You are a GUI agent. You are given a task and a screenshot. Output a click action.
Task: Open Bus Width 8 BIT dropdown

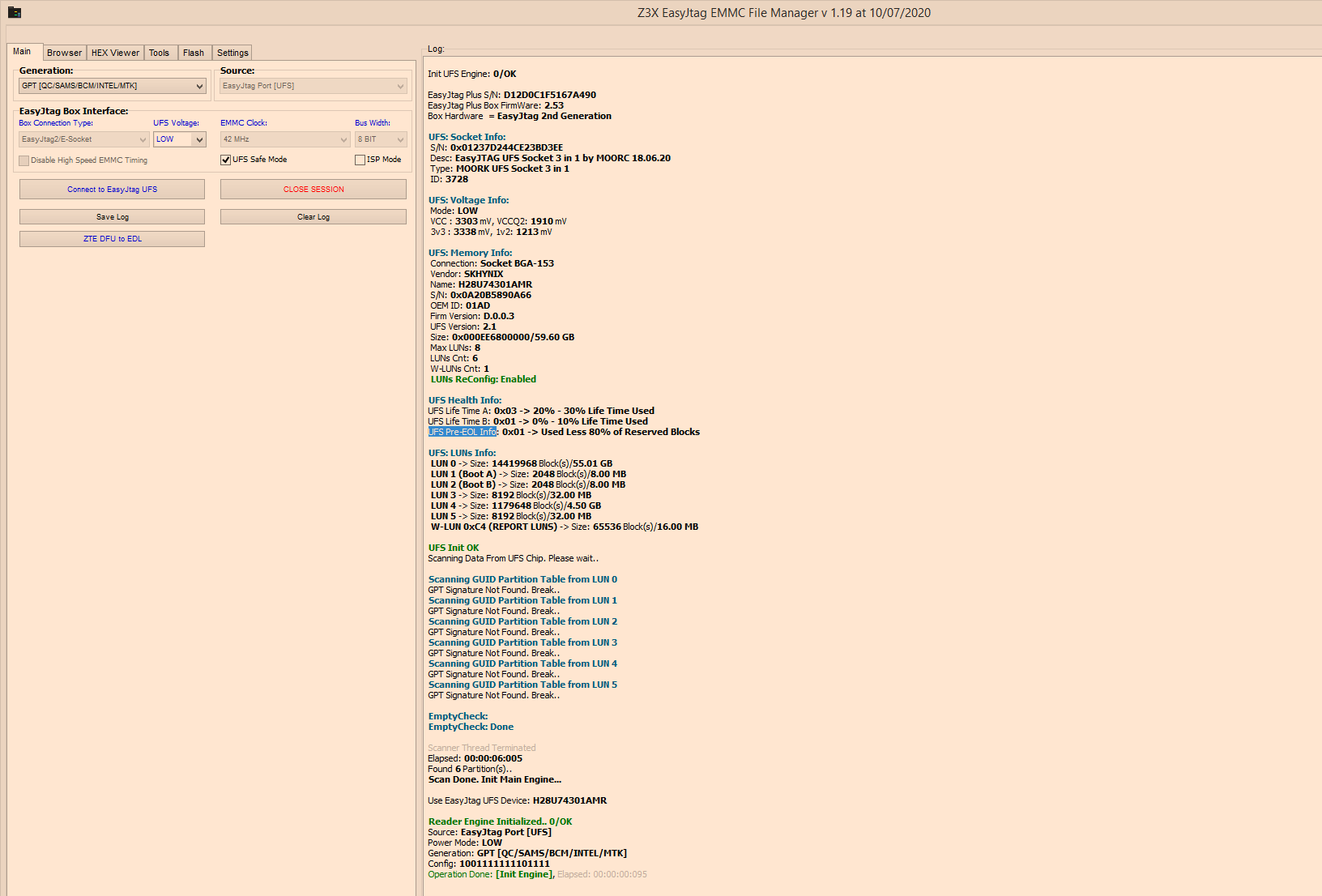381,139
